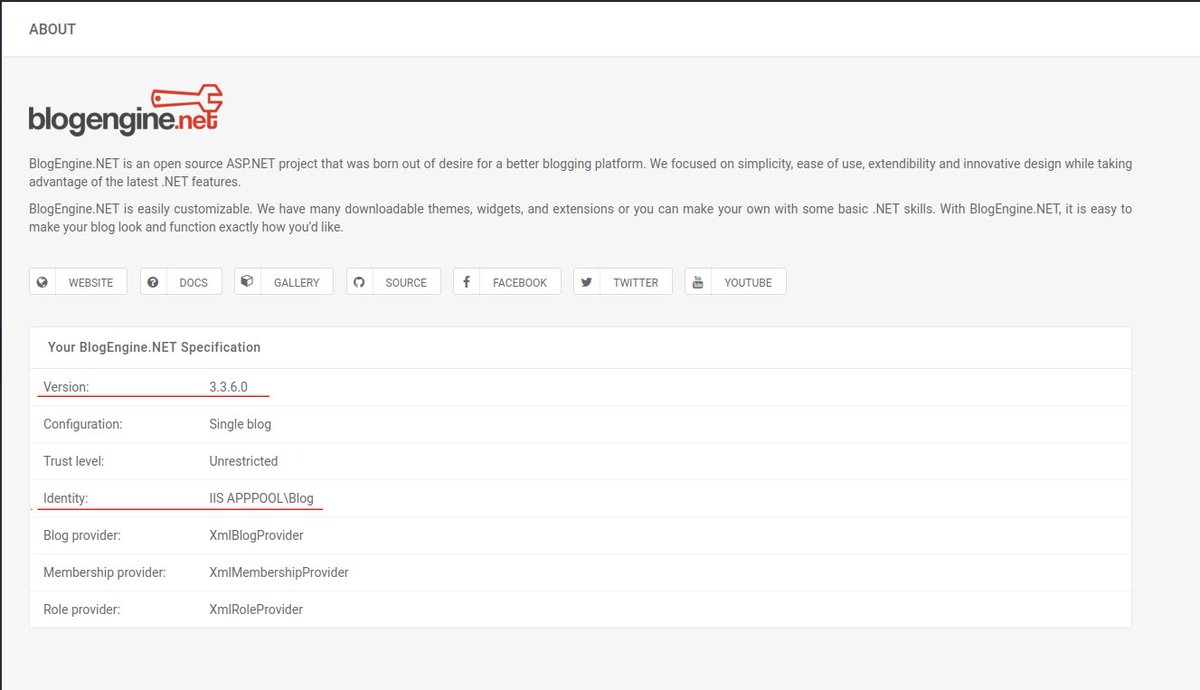This screenshot has height=690, width=1200.
Task: Click the 'Version:' label
Action: click(66, 387)
